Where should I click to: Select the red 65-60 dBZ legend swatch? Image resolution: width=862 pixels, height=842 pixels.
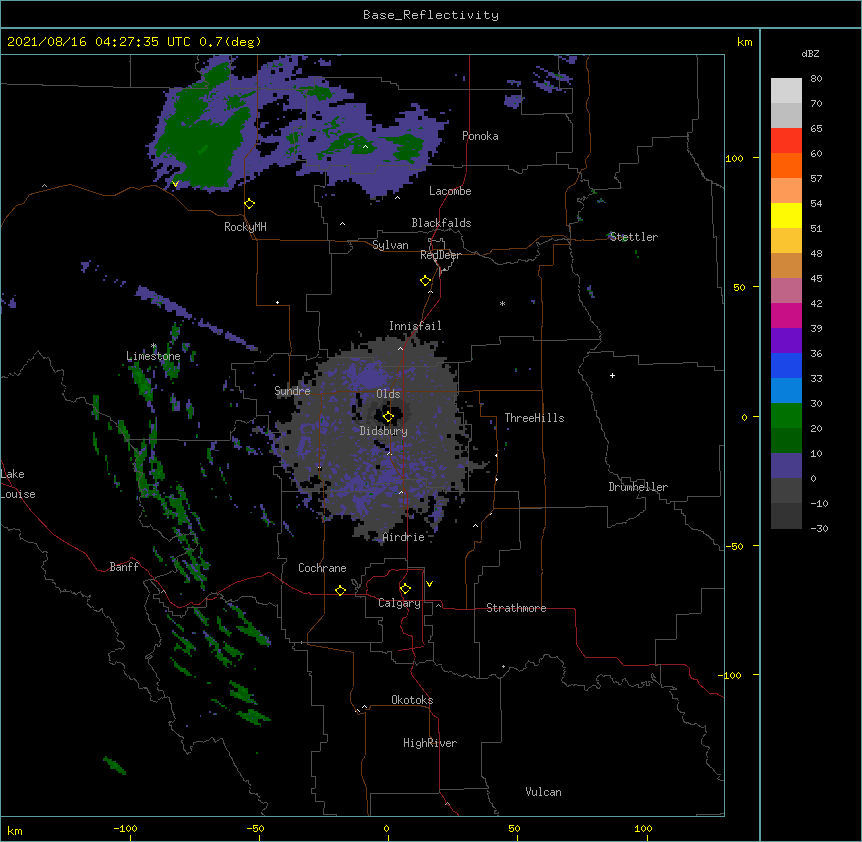tap(786, 141)
